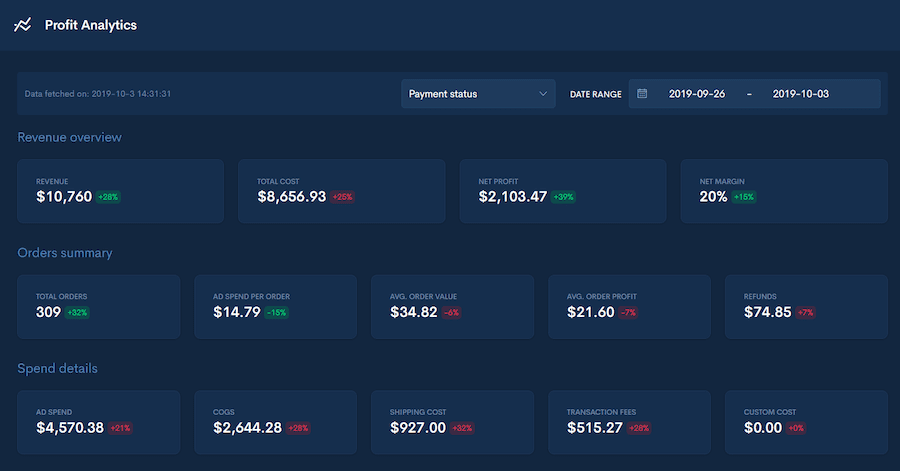Screen dimensions: 900x471
Task: Click the Total Orders 309 card
Action: pyautogui.click(x=99, y=306)
